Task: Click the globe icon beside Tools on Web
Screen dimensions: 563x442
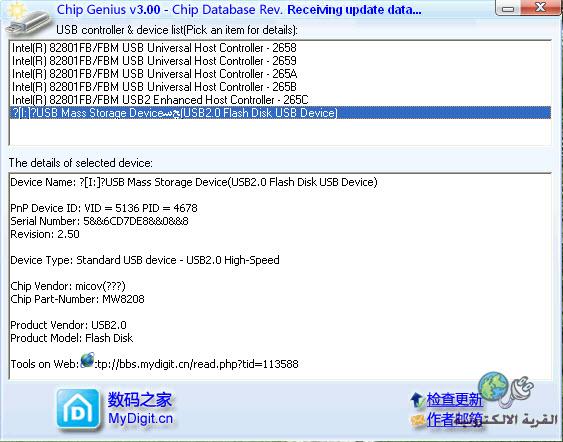Action: [x=87, y=360]
